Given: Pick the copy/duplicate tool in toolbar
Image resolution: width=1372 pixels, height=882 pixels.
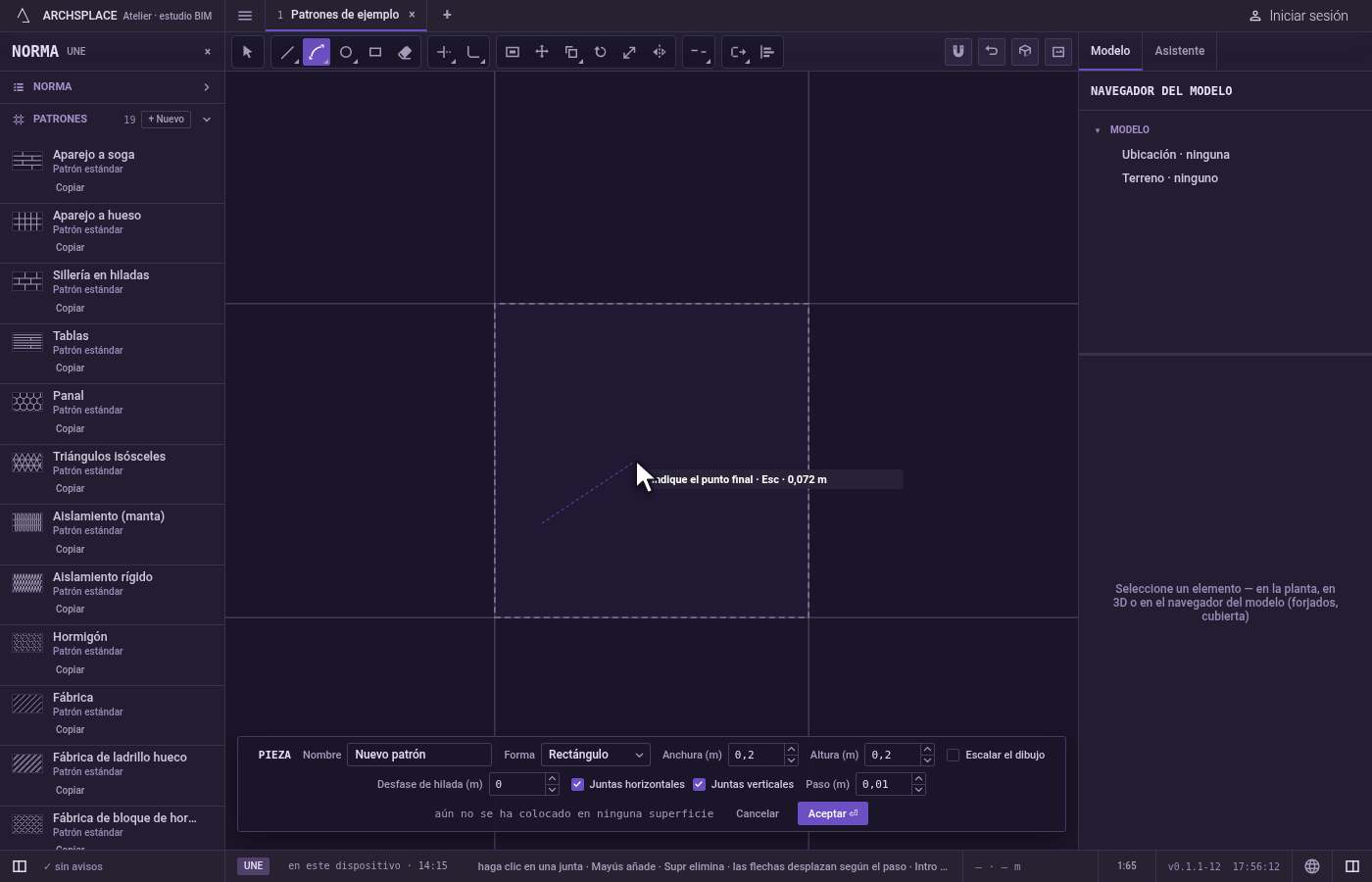Looking at the screenshot, I should coord(571,52).
